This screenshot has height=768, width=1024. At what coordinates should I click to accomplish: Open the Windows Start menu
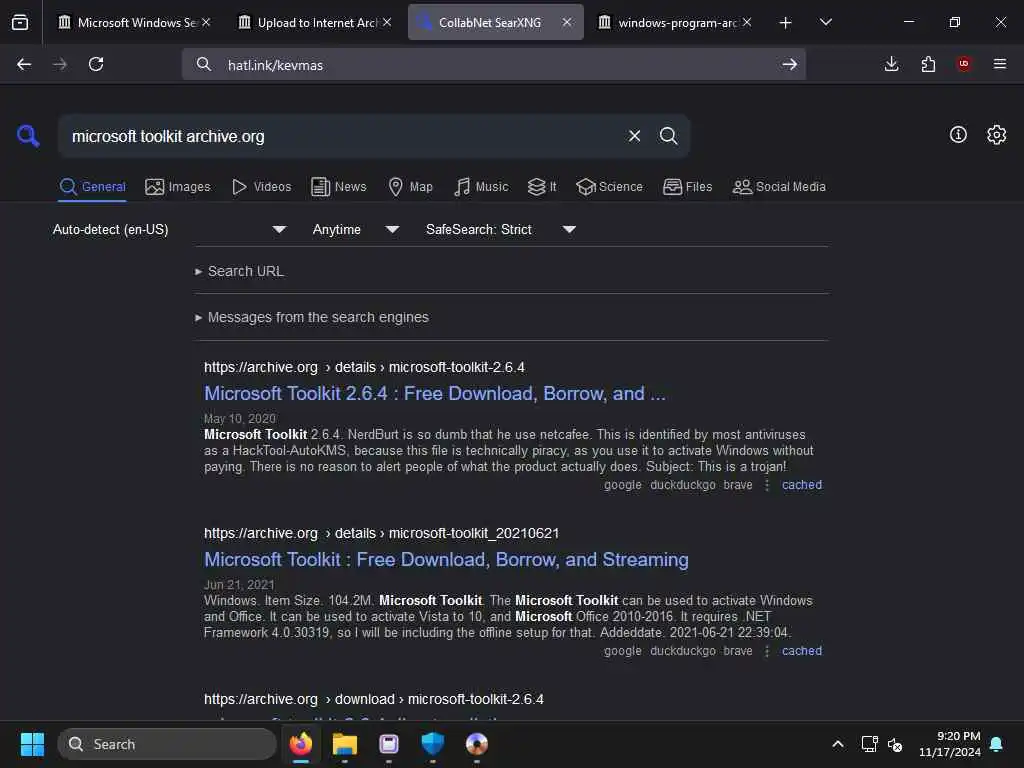32,744
